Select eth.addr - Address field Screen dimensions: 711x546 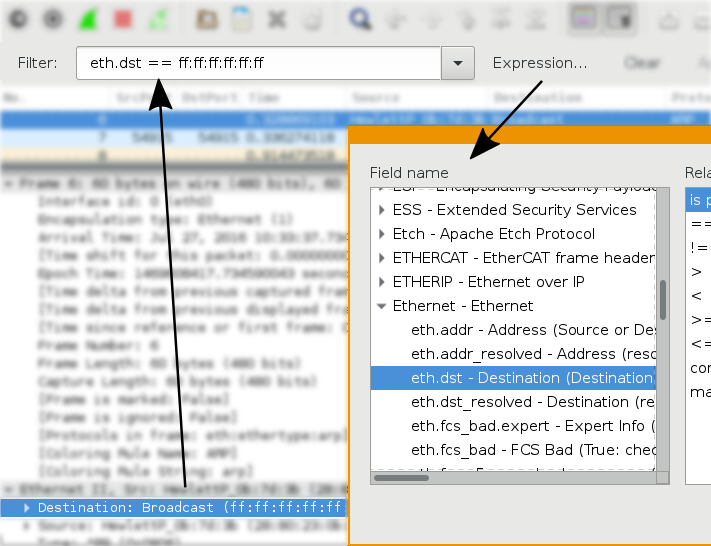513,330
